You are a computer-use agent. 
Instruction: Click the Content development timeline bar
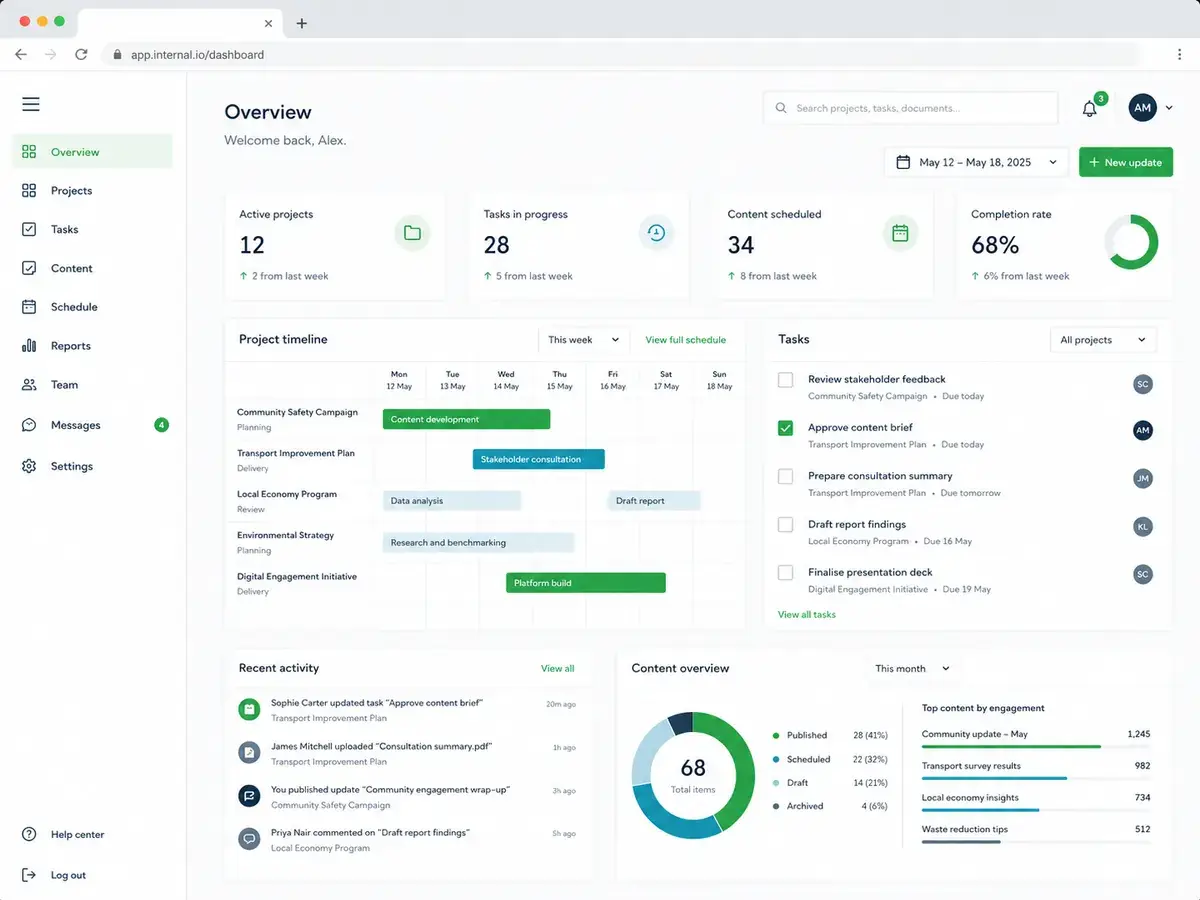(x=466, y=419)
